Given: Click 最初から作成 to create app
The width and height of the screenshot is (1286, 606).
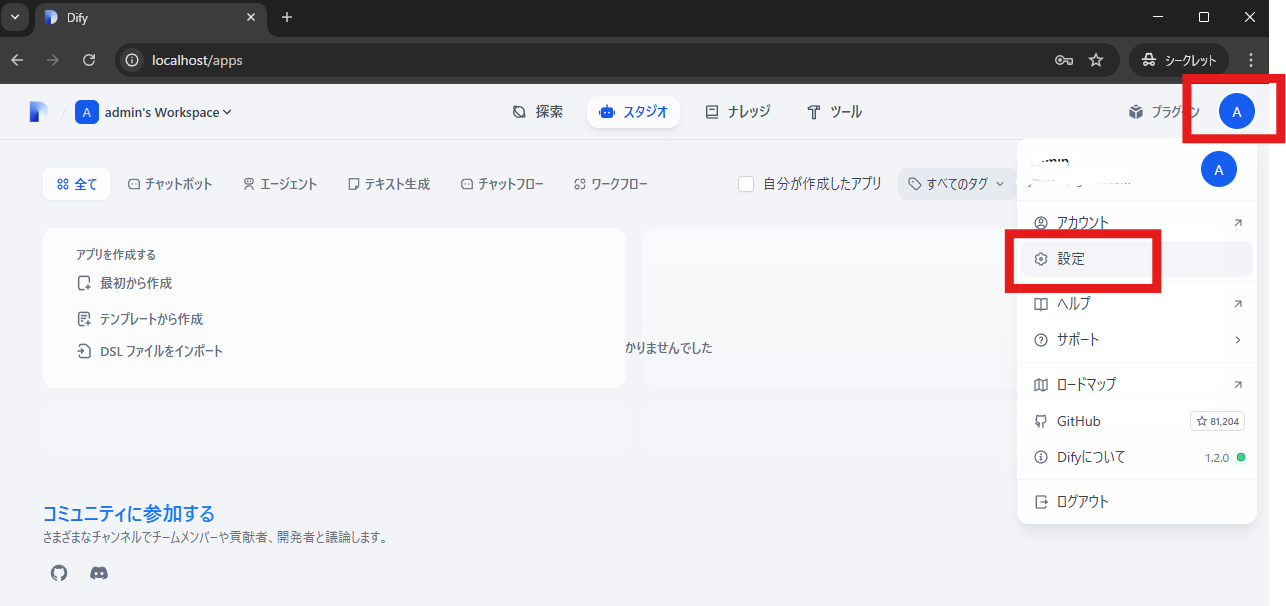Looking at the screenshot, I should (x=135, y=283).
